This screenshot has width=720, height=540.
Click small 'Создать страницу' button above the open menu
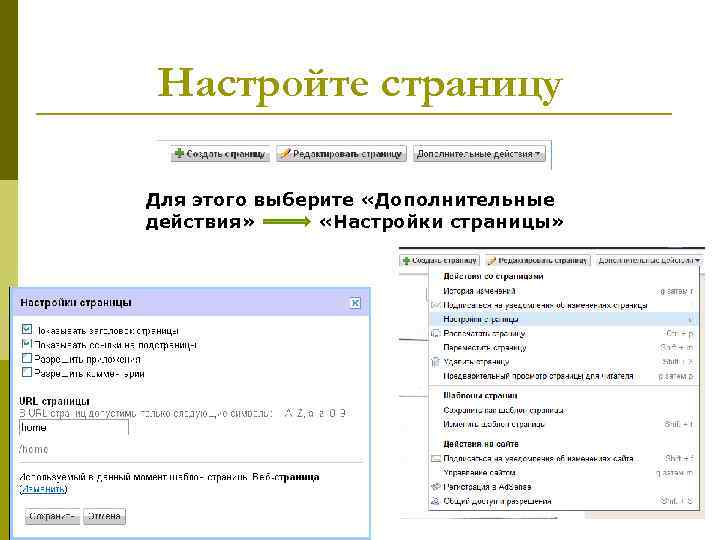click(x=440, y=260)
